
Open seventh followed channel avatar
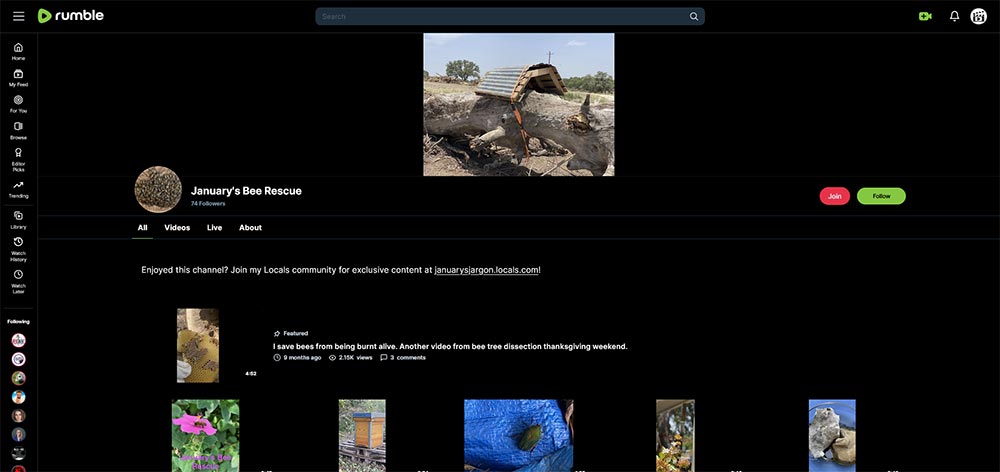pyautogui.click(x=18, y=454)
